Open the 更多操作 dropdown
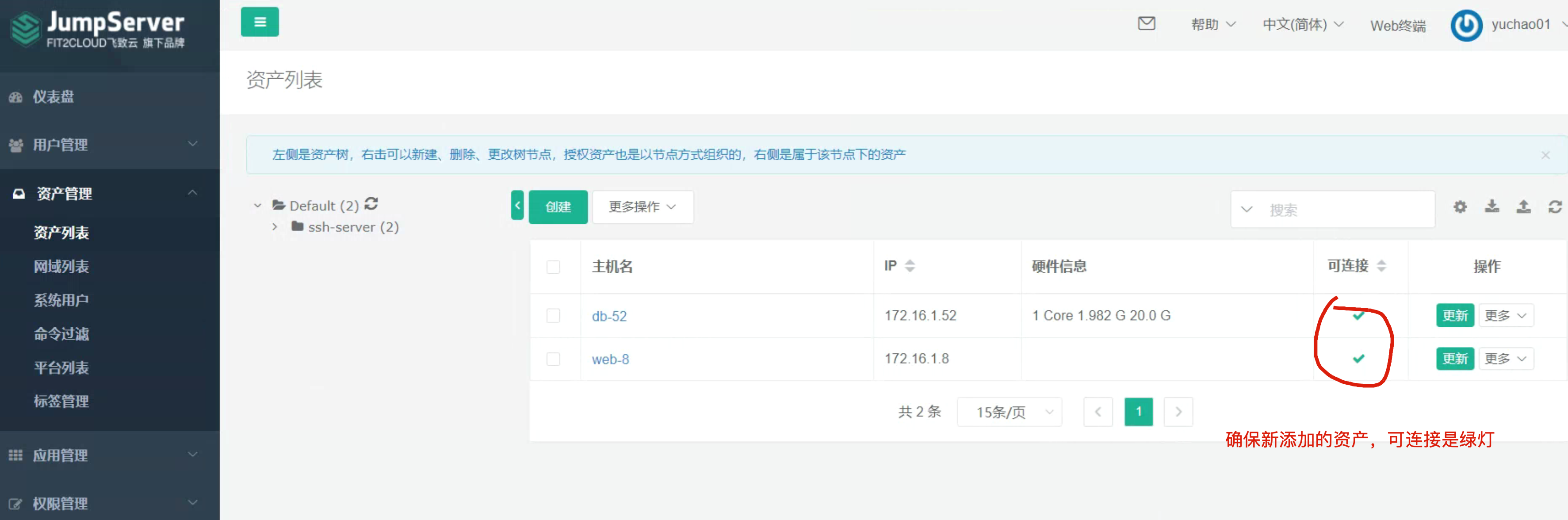This screenshot has width=1568, height=520. pos(642,207)
